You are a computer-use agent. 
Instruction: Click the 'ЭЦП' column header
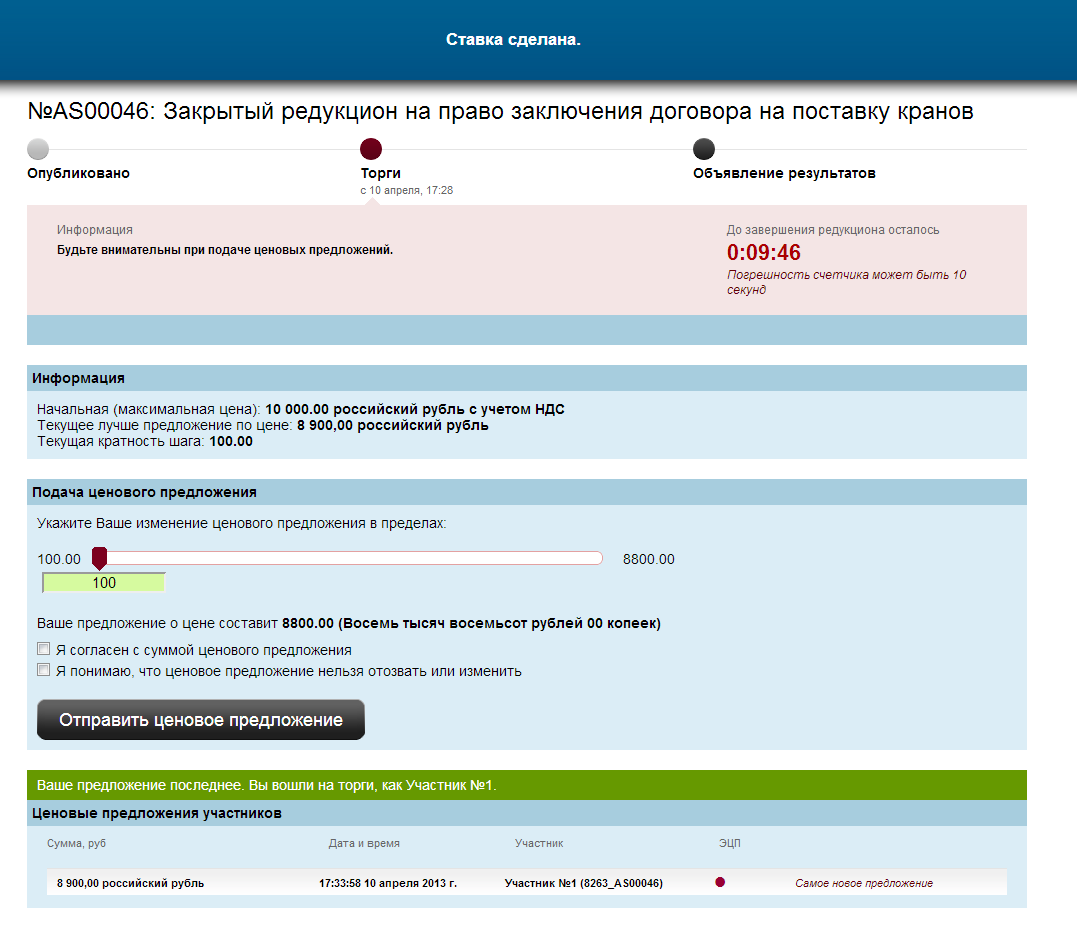(729, 843)
